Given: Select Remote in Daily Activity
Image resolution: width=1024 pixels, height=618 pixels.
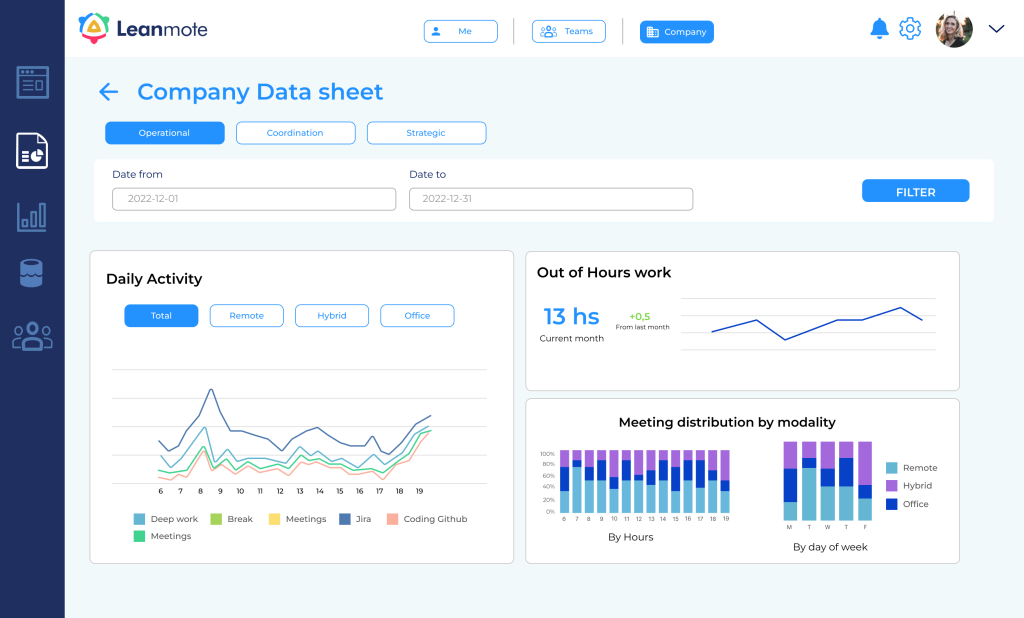Looking at the screenshot, I should tap(247, 316).
